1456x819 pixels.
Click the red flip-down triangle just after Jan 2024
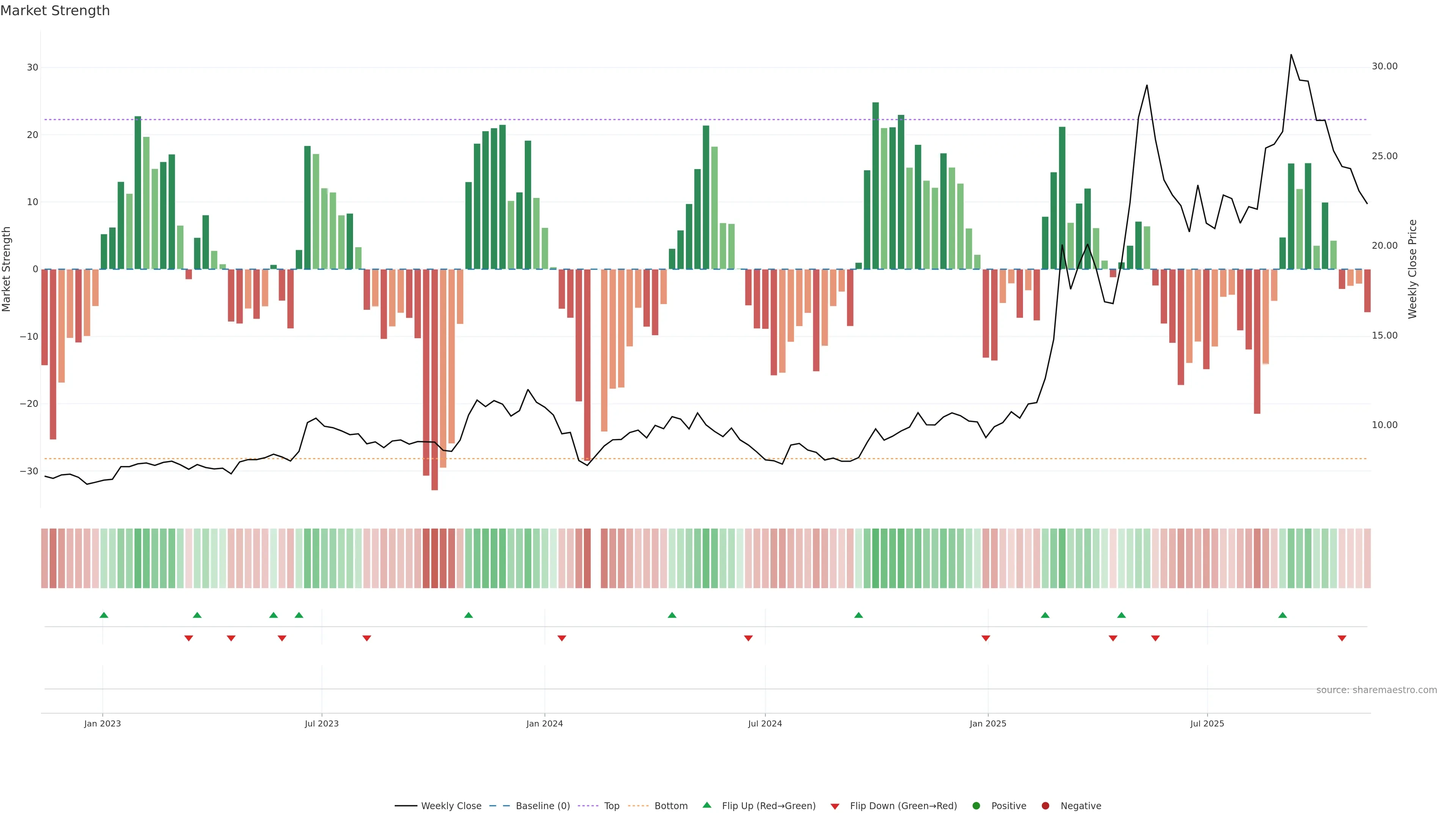click(562, 638)
